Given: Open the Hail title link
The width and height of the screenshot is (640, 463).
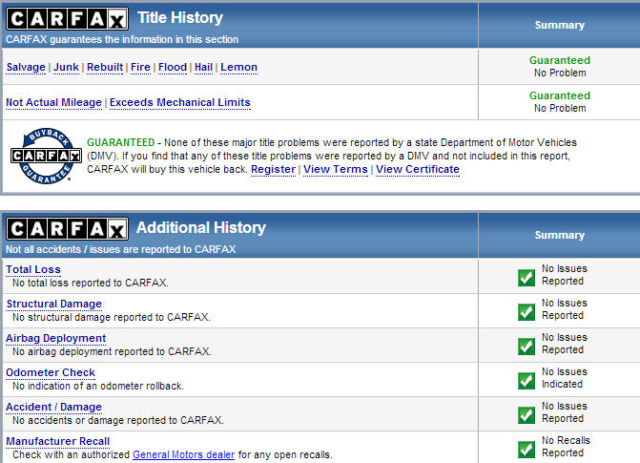Looking at the screenshot, I should (204, 67).
